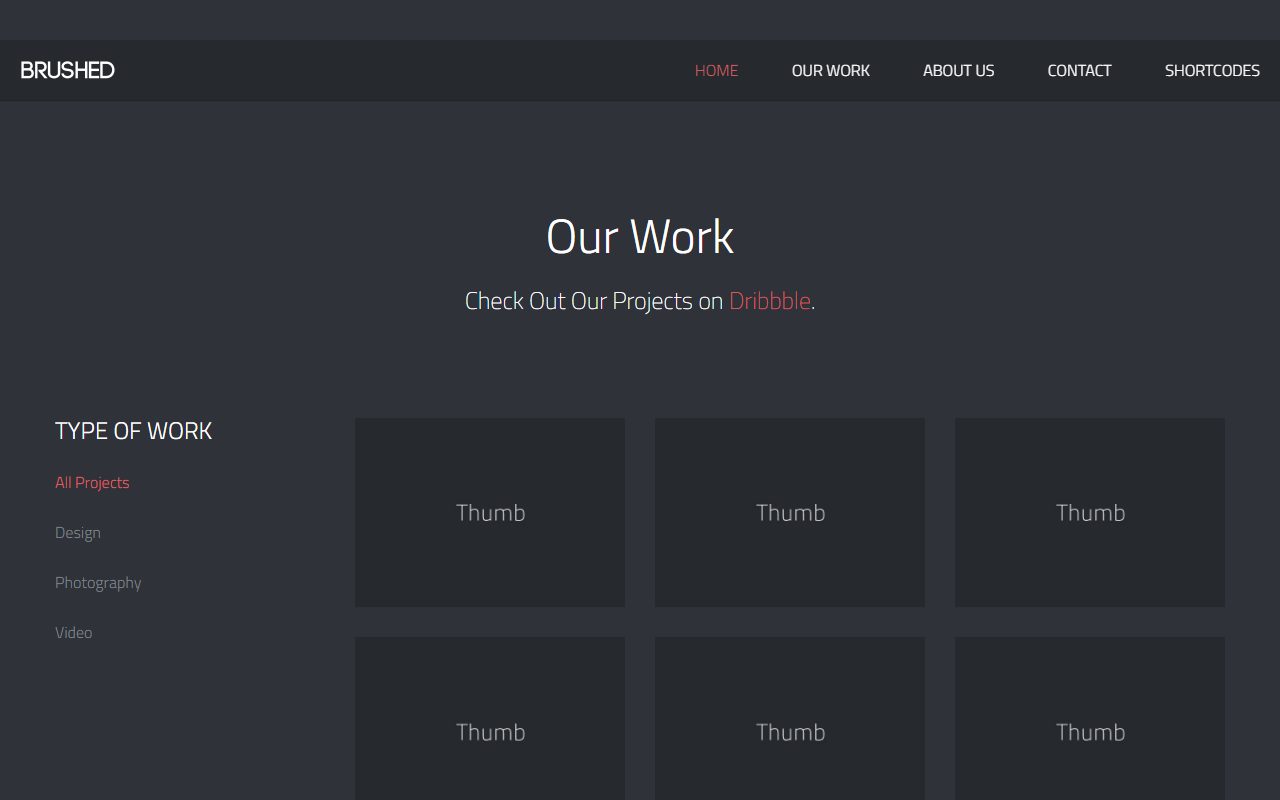This screenshot has height=800, width=1280.
Task: Navigate to CONTACT section
Action: tap(1079, 70)
